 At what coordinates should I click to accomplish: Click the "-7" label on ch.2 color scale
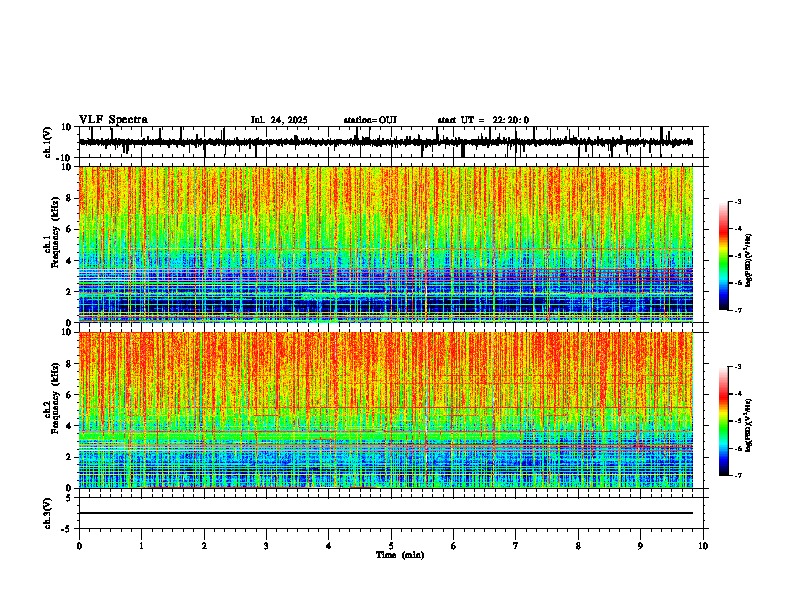[x=738, y=476]
